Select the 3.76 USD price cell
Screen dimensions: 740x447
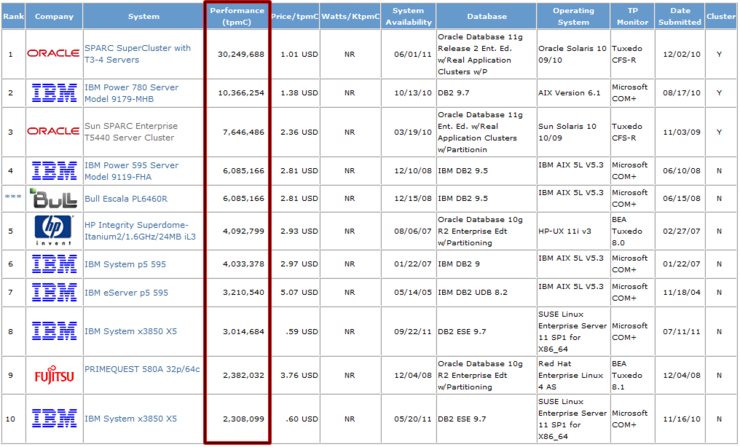coord(299,375)
